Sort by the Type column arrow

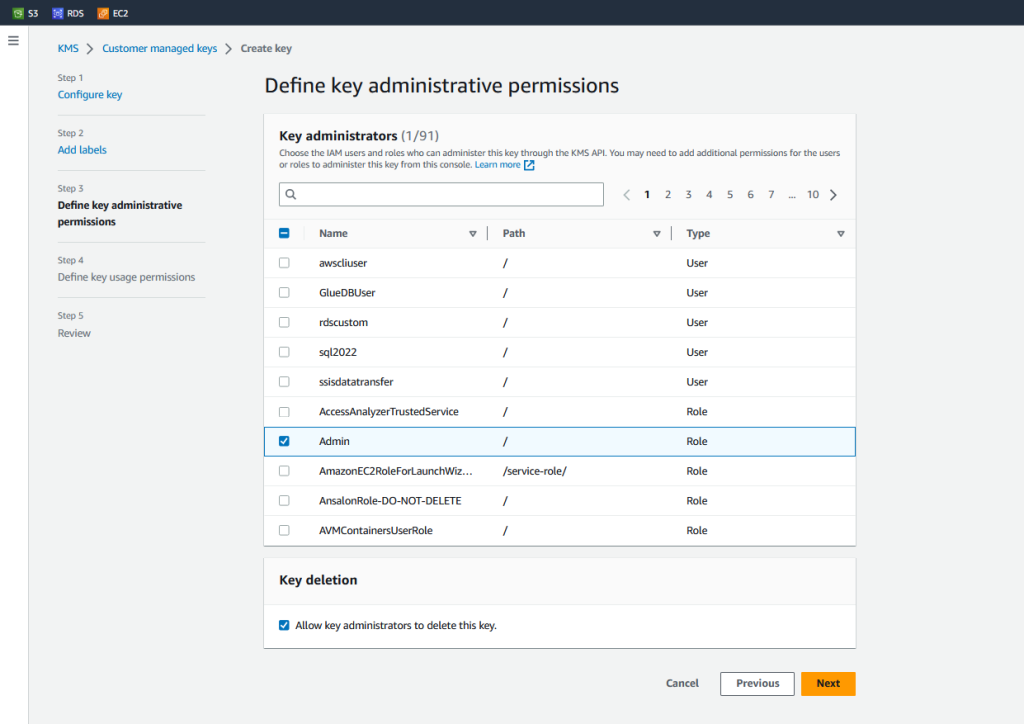[841, 234]
